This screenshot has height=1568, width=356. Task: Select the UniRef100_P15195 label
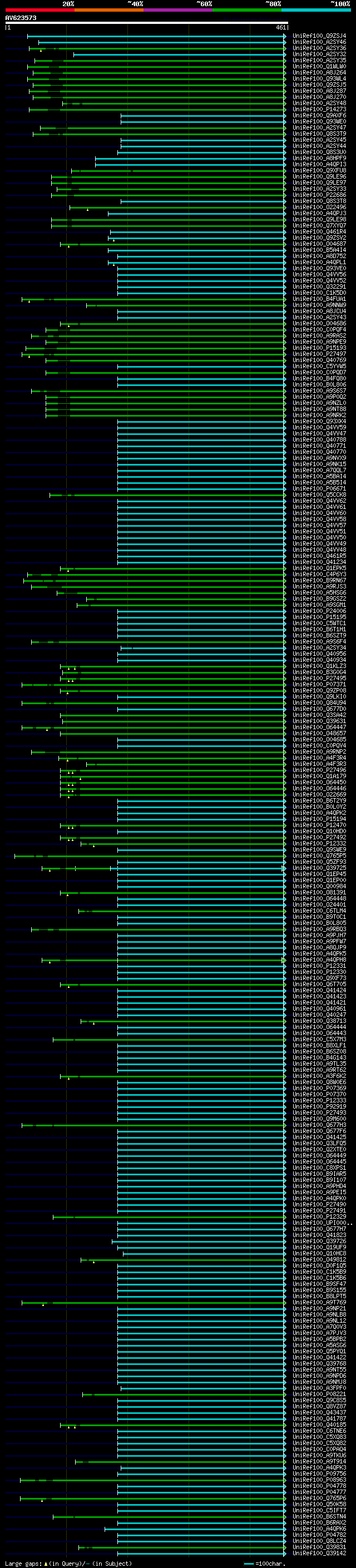click(319, 617)
